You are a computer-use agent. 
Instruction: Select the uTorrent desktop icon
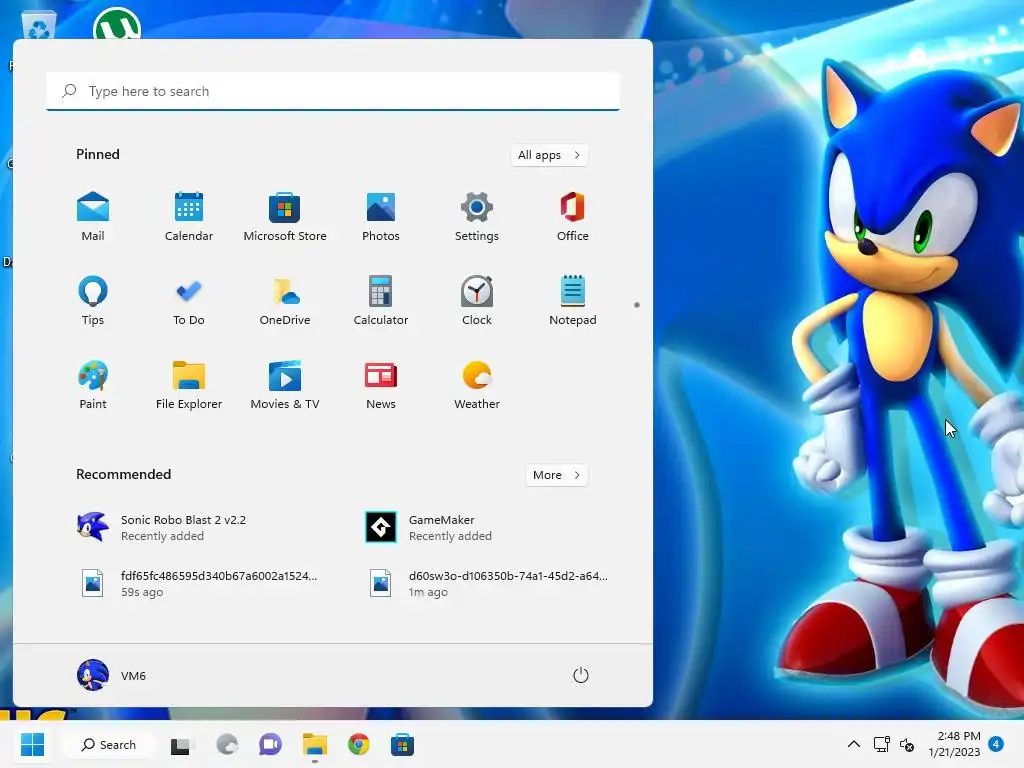[117, 24]
